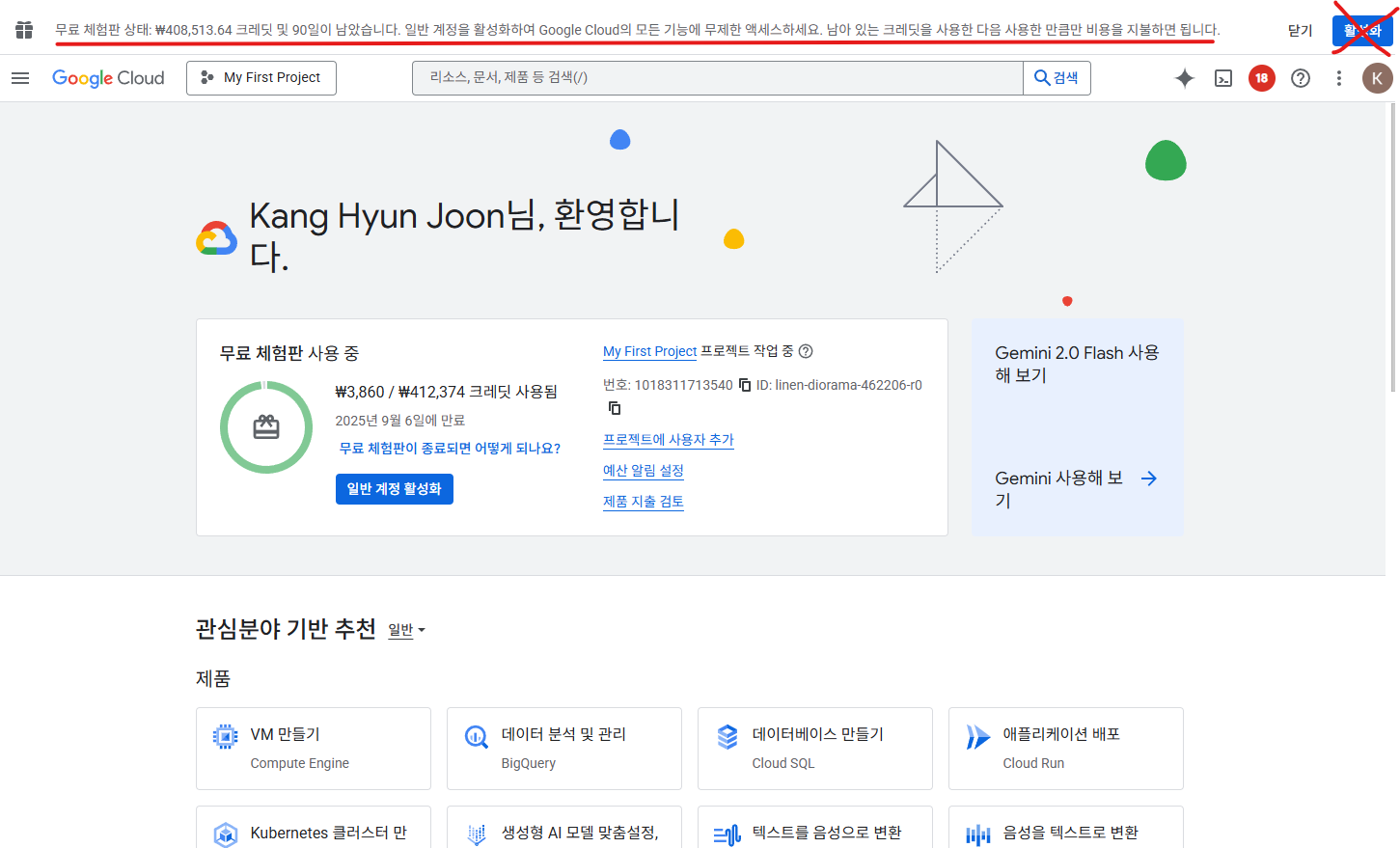
Task: Focus the 리소스, 문서, 제품 search field
Action: click(718, 78)
